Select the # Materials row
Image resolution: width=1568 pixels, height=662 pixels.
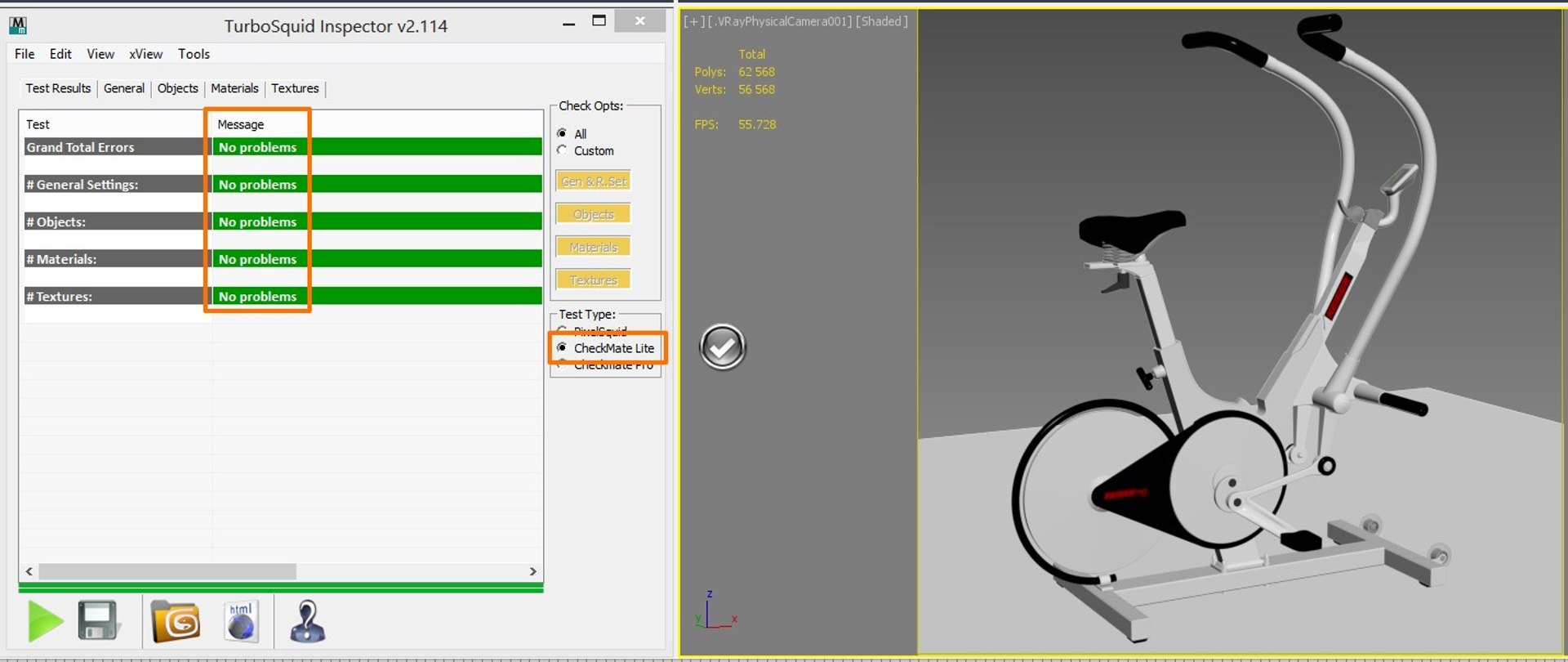(283, 259)
